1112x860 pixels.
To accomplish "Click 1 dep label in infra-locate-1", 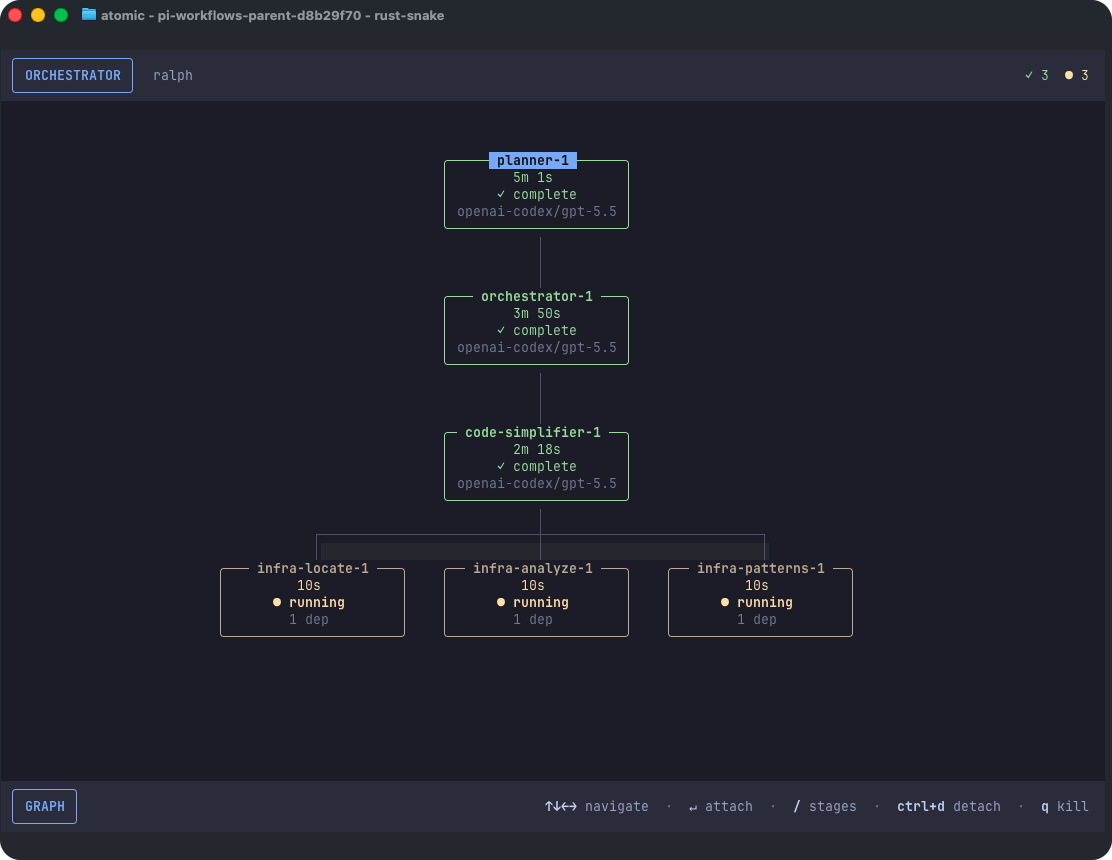I will [308, 620].
